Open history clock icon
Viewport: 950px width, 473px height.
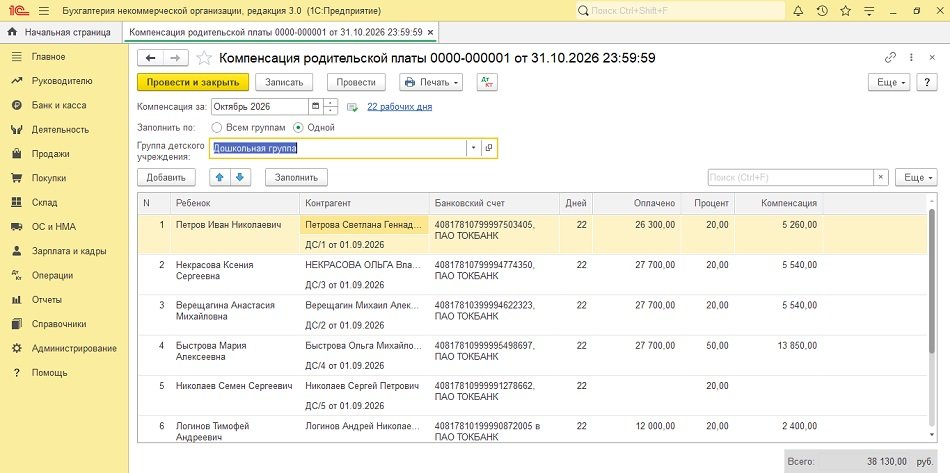pyautogui.click(x=822, y=11)
